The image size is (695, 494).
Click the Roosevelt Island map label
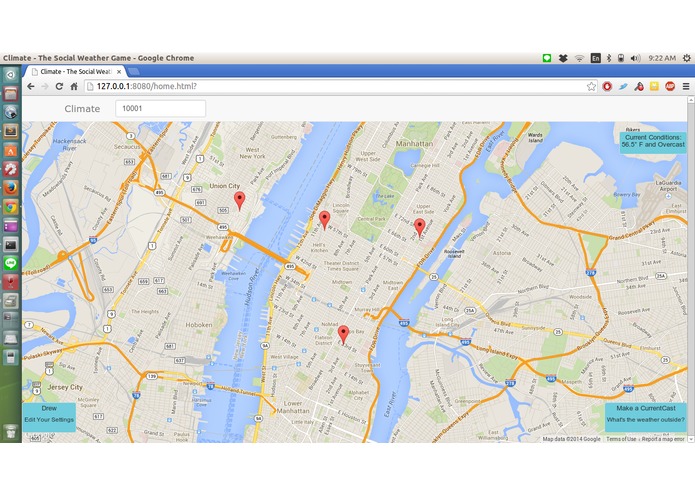(x=454, y=254)
